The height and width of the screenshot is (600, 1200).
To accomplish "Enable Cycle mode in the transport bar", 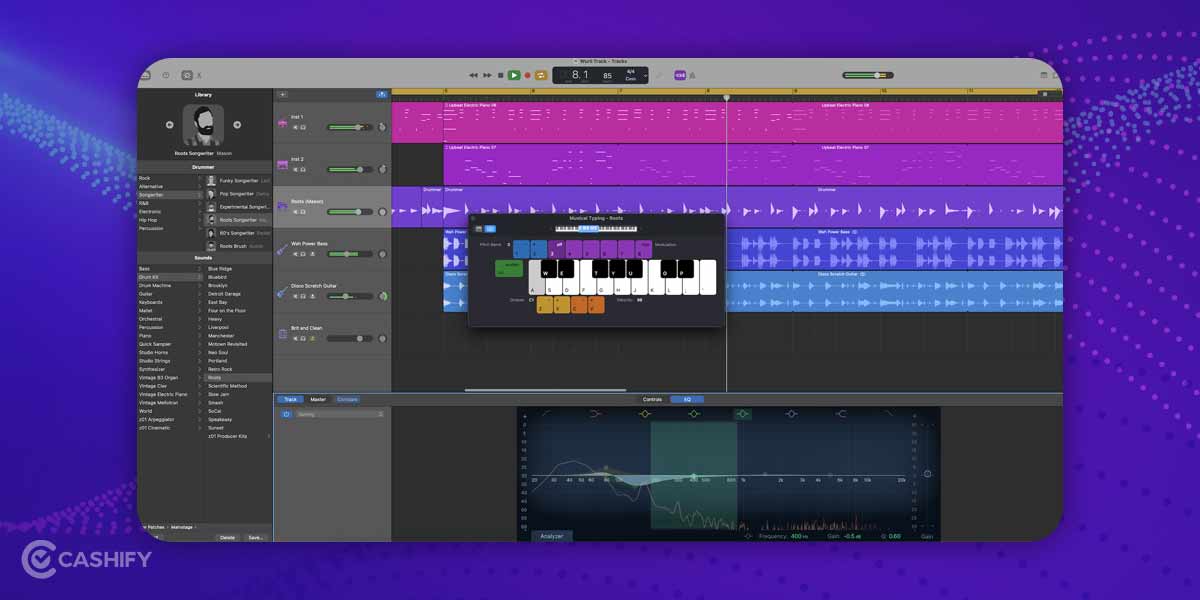I will point(540,74).
